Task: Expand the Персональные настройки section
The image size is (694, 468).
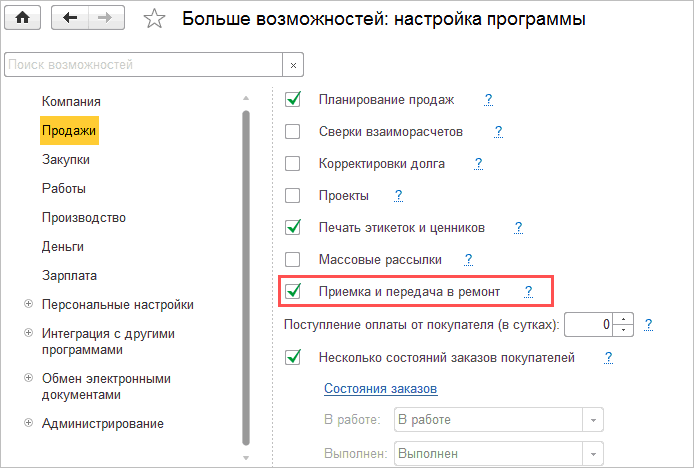Action: pos(28,304)
